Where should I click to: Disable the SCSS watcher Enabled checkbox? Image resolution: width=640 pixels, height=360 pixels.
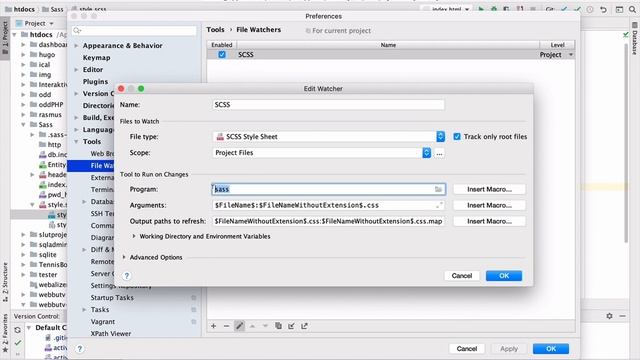[222, 54]
